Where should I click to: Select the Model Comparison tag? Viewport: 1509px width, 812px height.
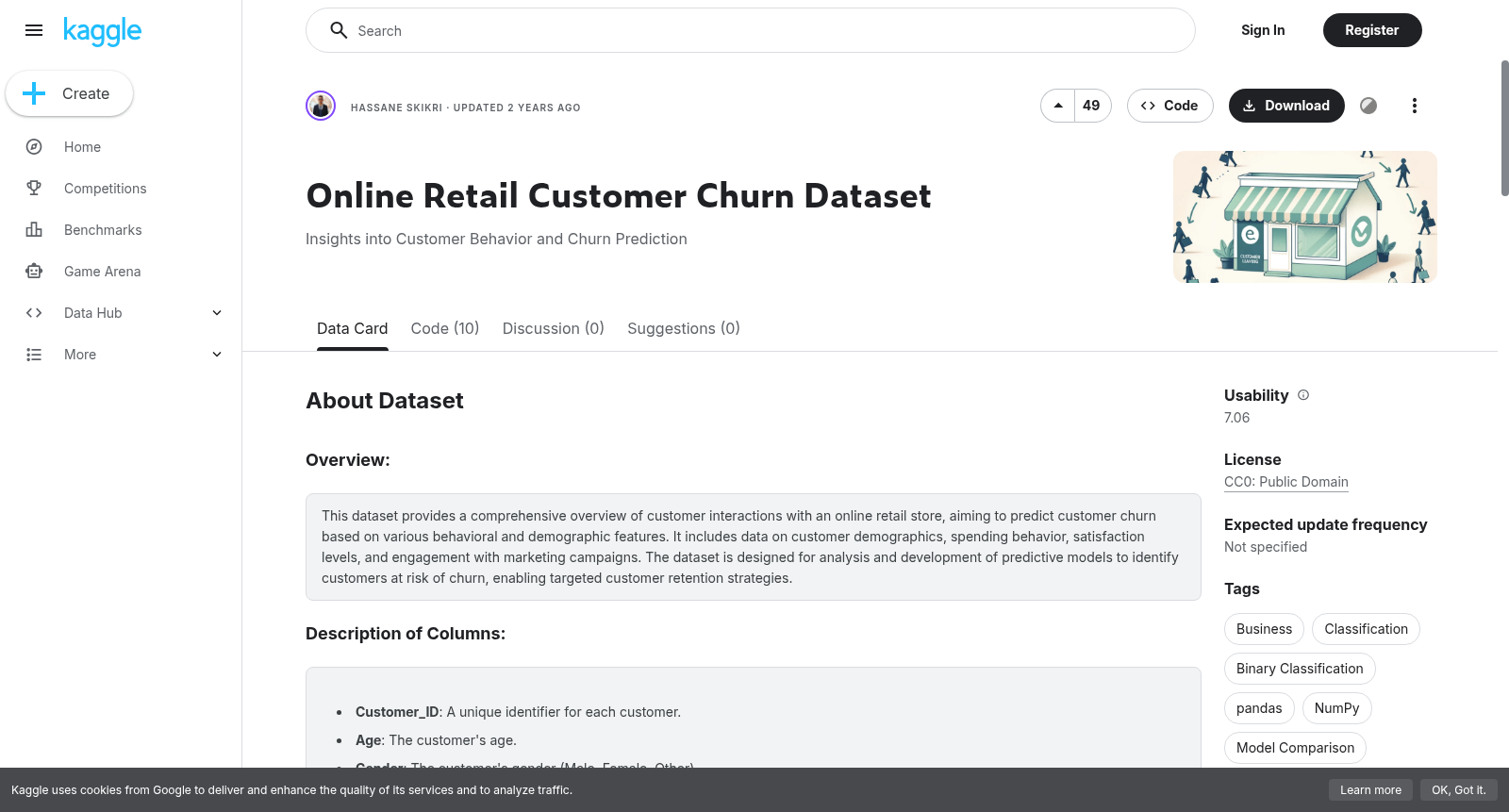pyautogui.click(x=1295, y=748)
